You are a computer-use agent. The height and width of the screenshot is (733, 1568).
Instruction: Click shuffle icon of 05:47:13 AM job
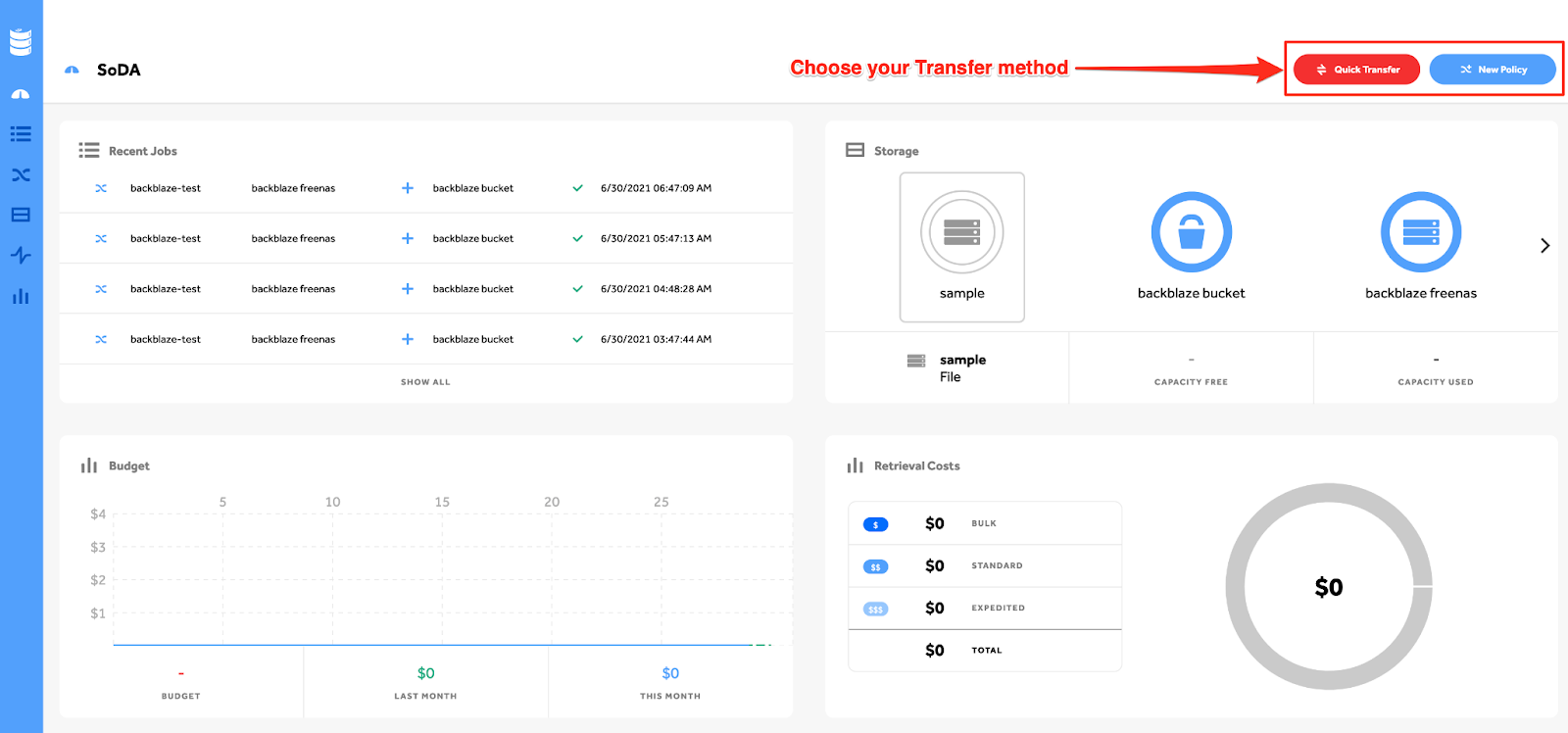[x=101, y=238]
